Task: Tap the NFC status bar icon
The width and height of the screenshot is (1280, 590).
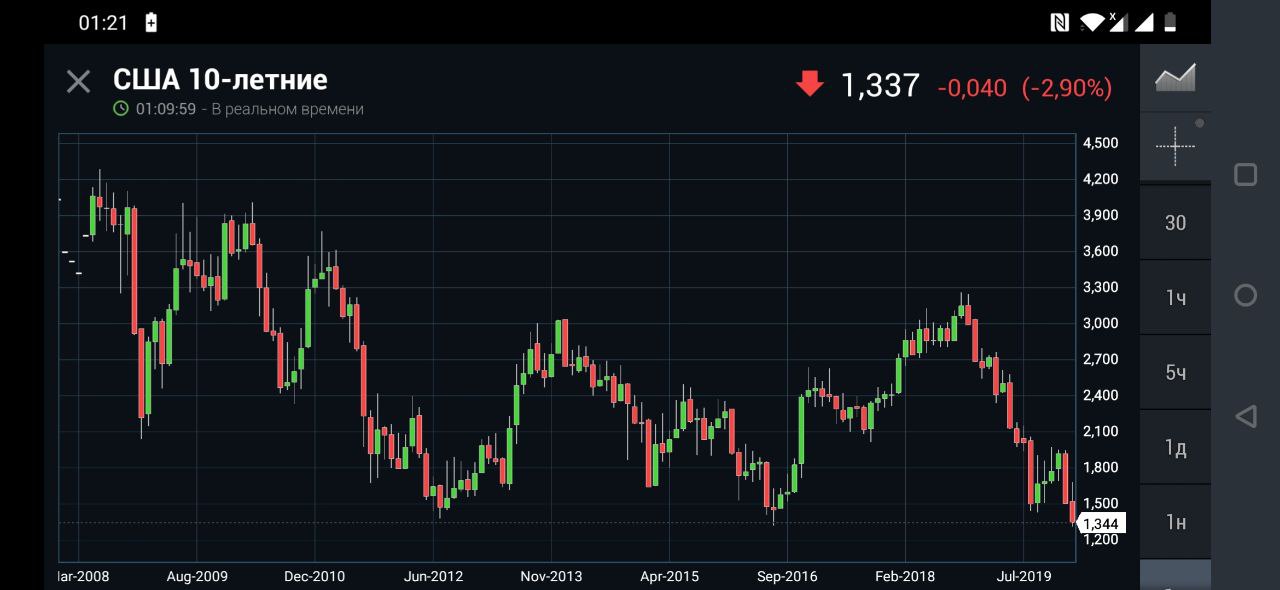Action: coord(1061,22)
